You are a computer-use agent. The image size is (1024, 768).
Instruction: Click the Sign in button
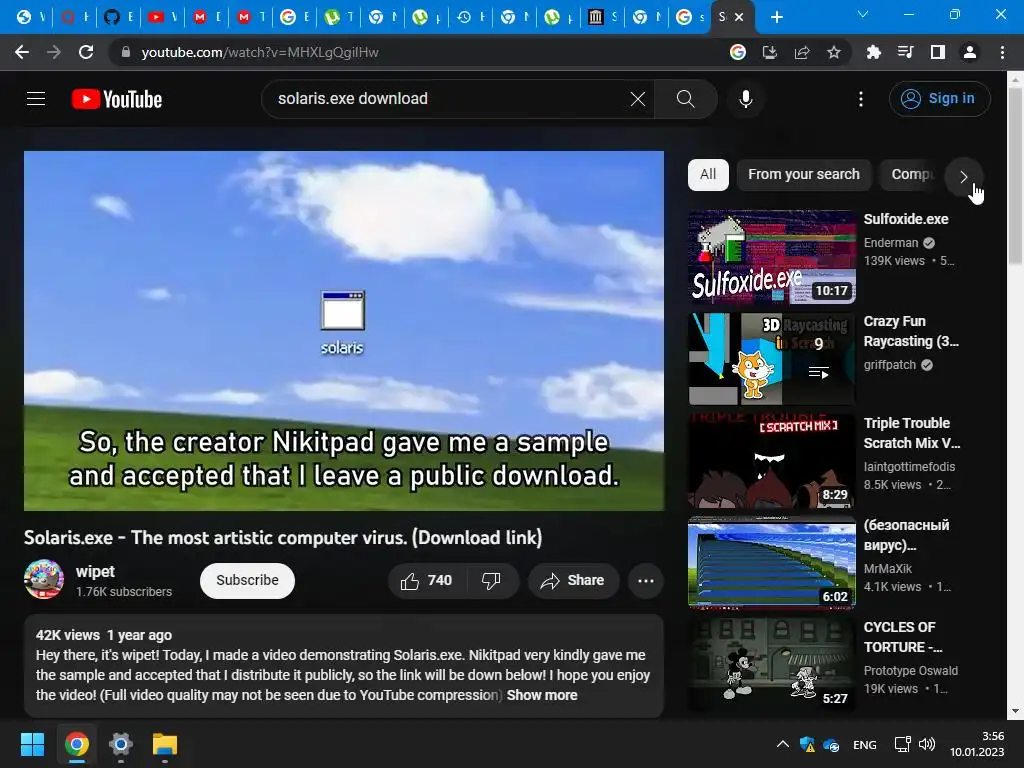click(939, 99)
